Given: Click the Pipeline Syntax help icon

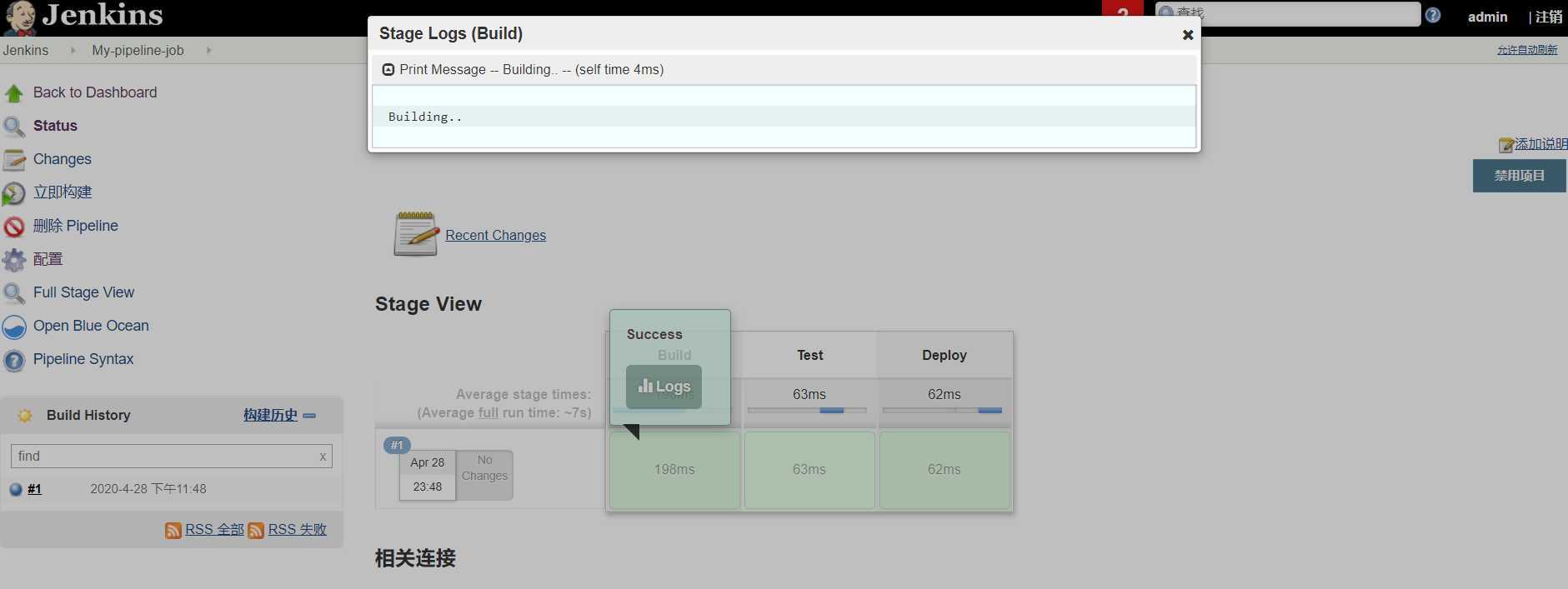Looking at the screenshot, I should click(14, 360).
